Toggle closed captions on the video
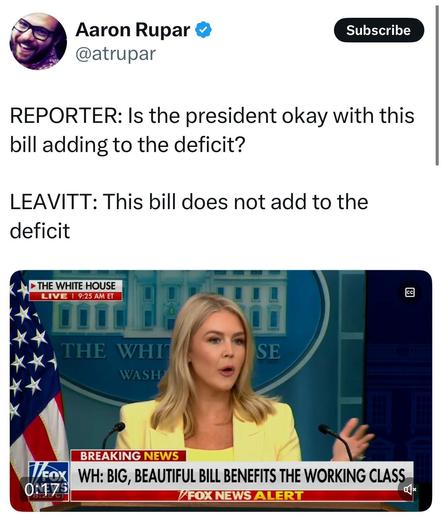Image resolution: width=442 pixels, height=521 pixels. click(x=410, y=292)
